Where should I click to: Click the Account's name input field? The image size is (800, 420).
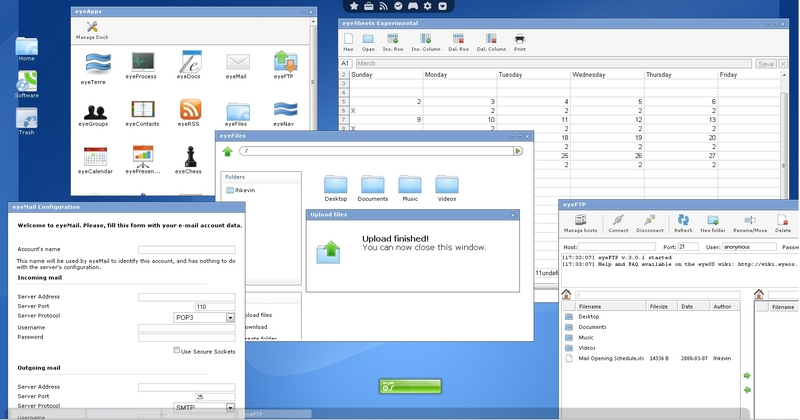click(187, 250)
